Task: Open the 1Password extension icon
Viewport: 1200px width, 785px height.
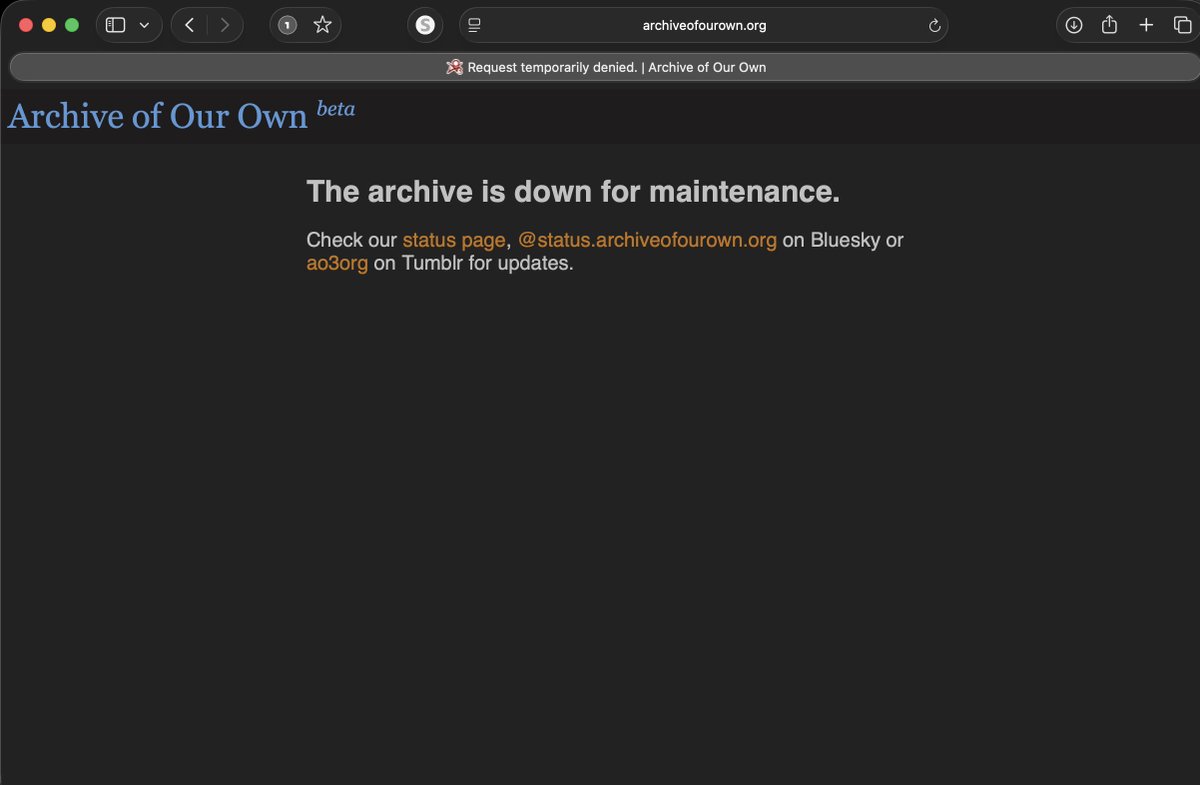Action: tap(287, 25)
